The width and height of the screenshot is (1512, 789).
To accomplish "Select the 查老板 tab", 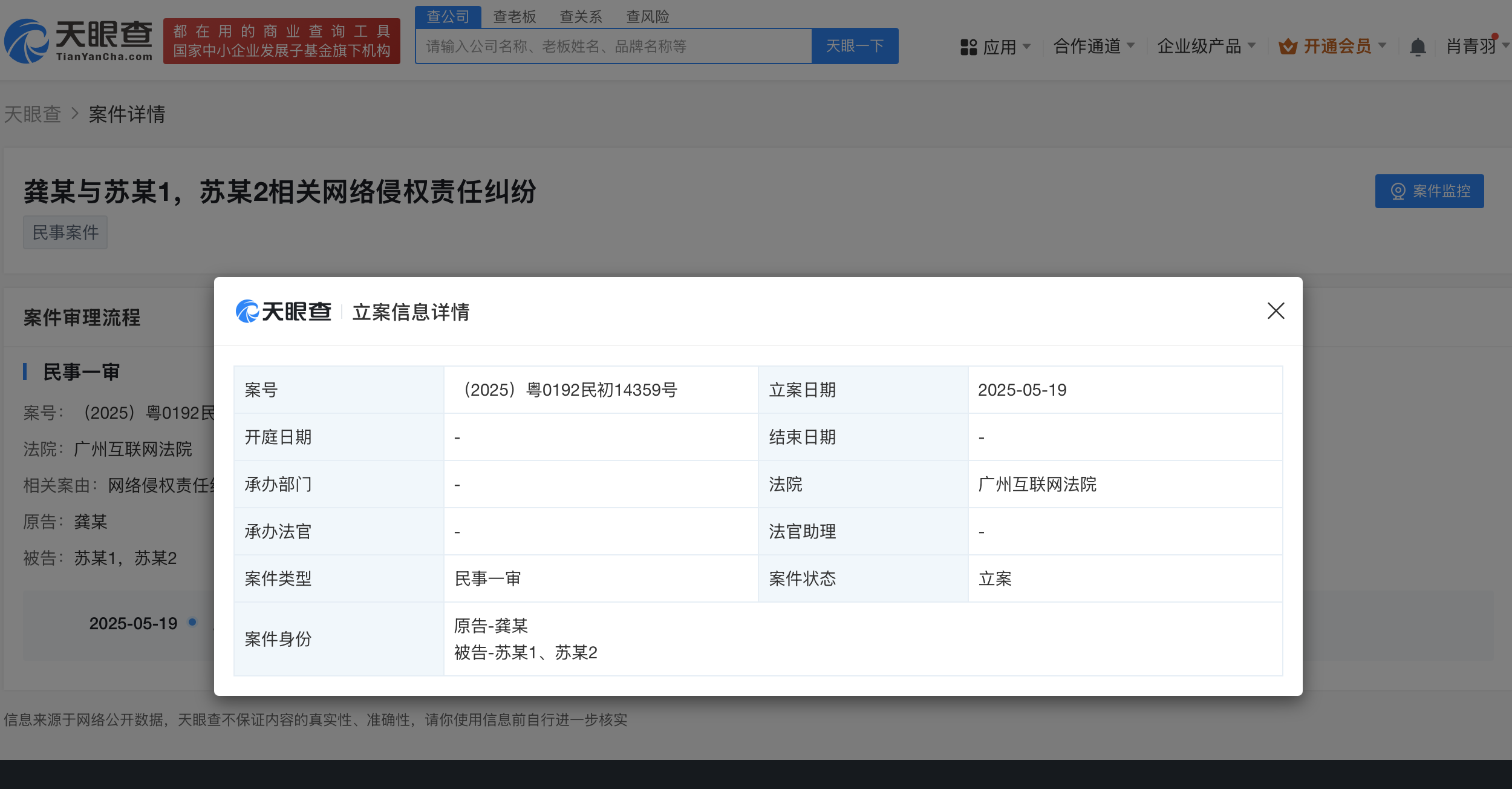I will point(515,16).
